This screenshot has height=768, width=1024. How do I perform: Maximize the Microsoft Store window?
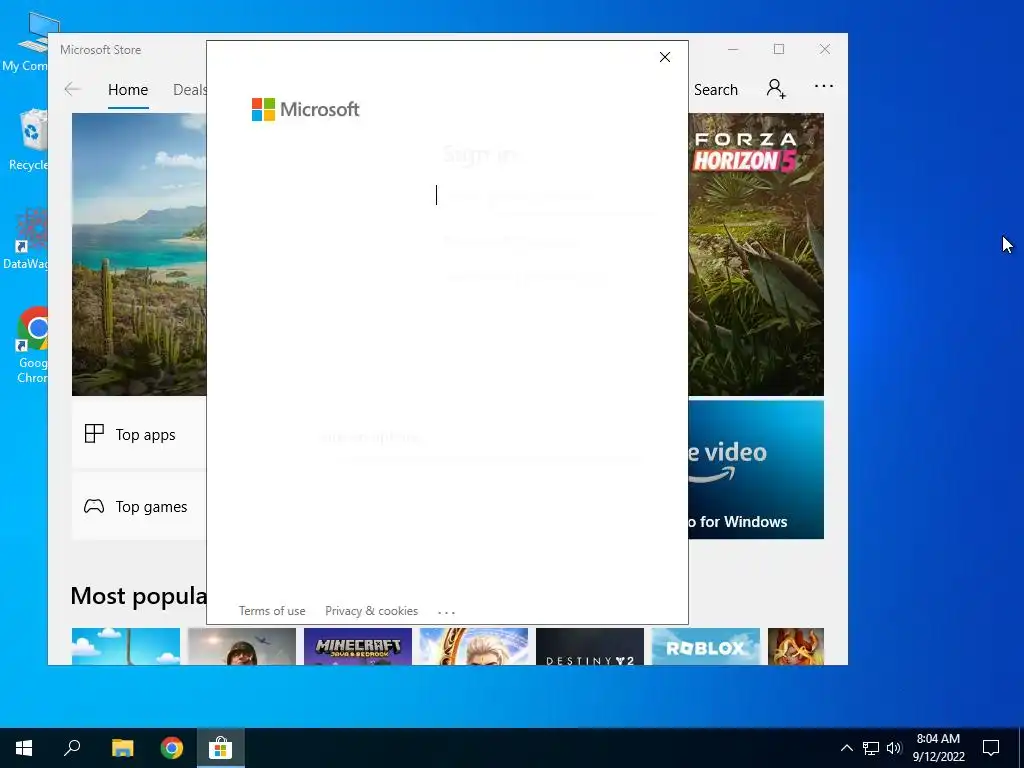point(779,50)
